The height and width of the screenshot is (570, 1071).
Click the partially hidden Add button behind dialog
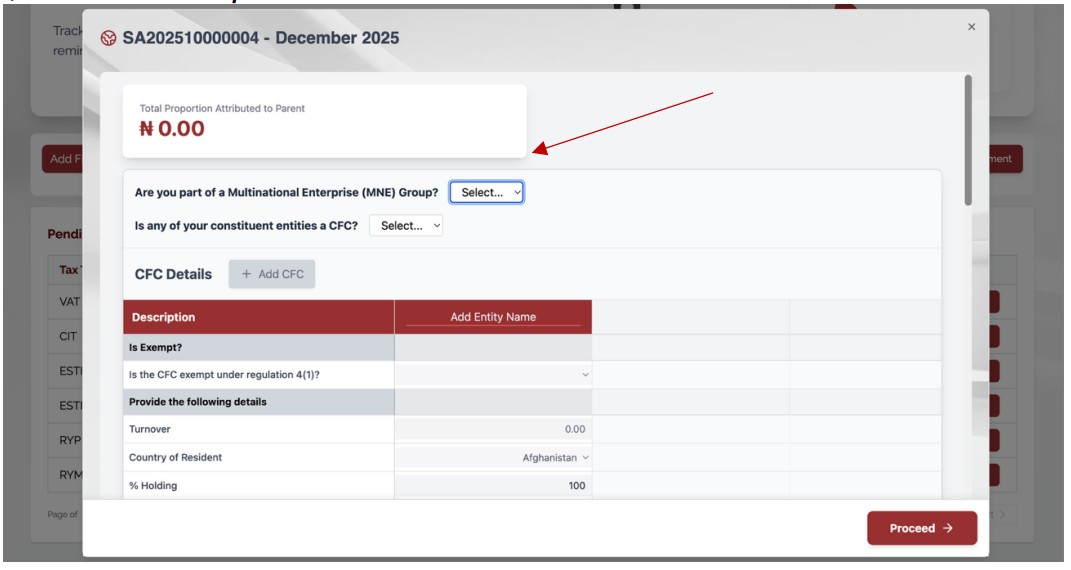coord(62,159)
